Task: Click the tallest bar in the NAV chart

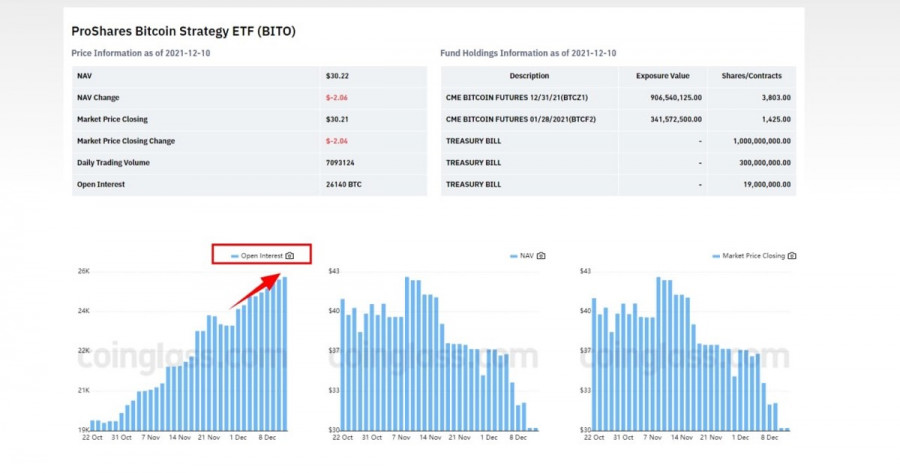Action: click(x=407, y=354)
